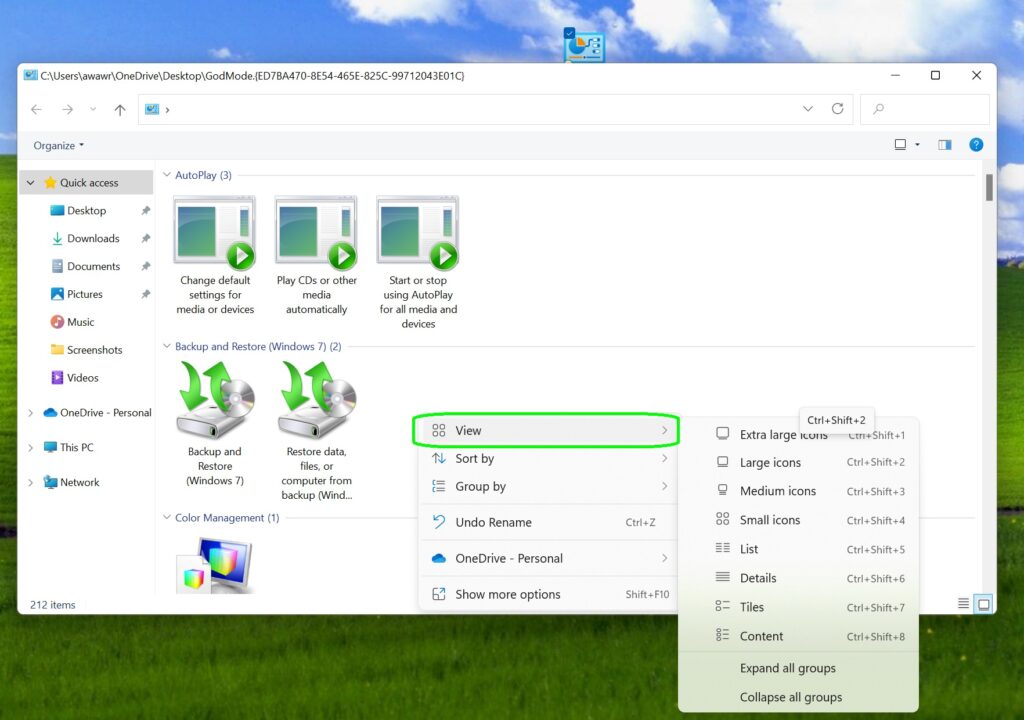Viewport: 1024px width, 720px height.
Task: Collapse the Color Management group chevron
Action: pyautogui.click(x=167, y=517)
